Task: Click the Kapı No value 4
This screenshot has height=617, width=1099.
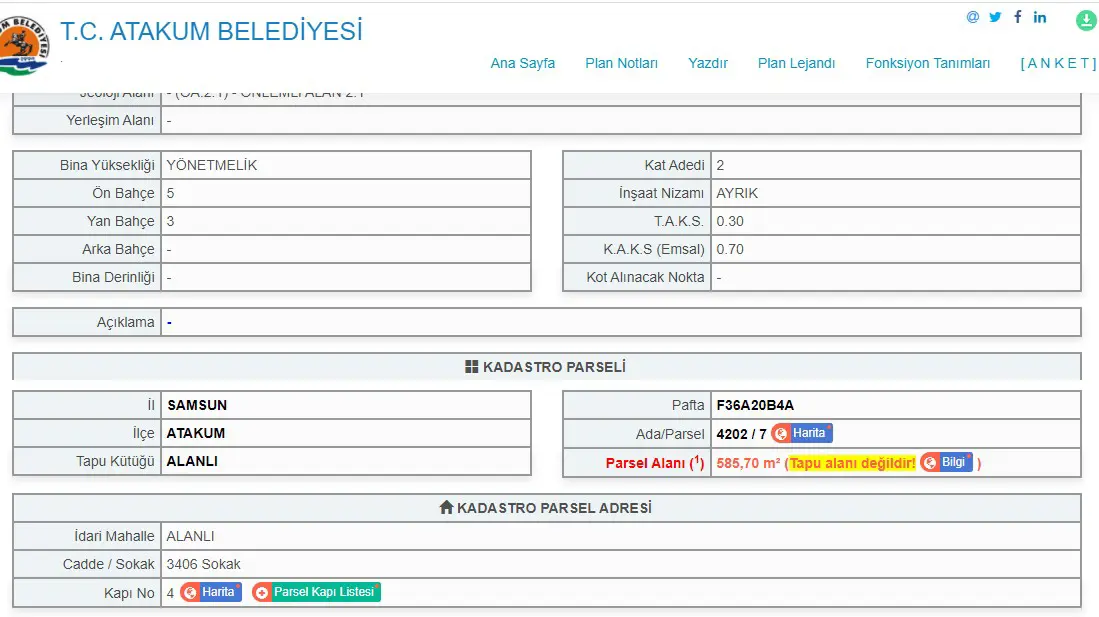Action: [x=170, y=593]
